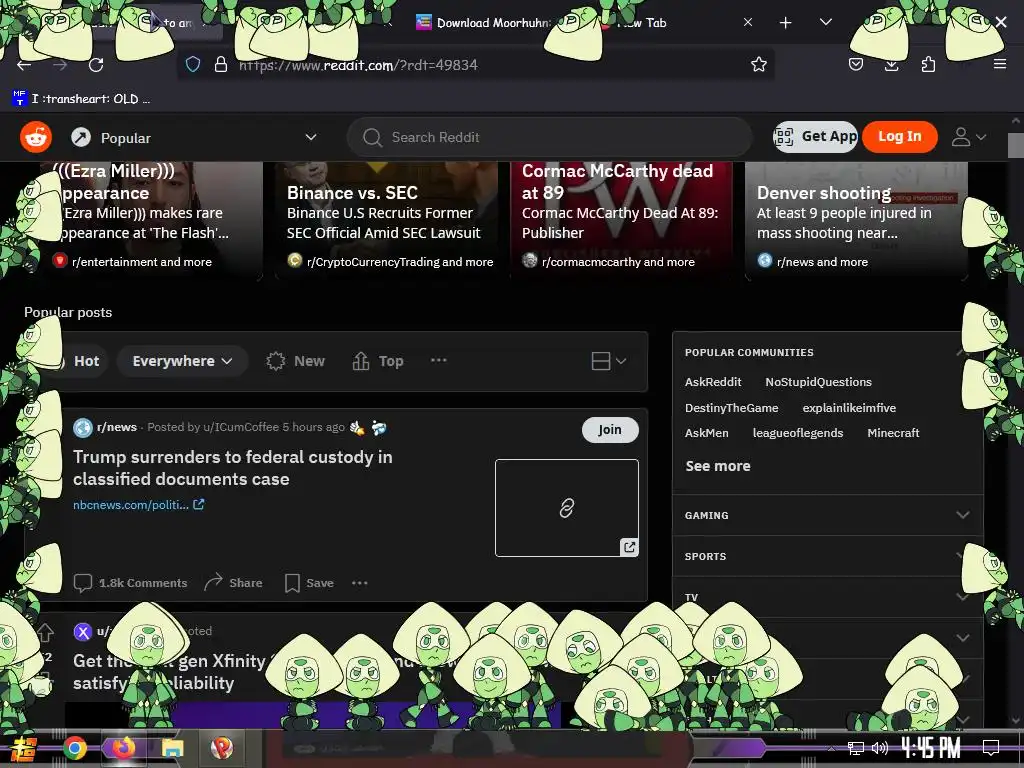Open the extensions puzzle icon
The image size is (1024, 768).
[x=928, y=64]
